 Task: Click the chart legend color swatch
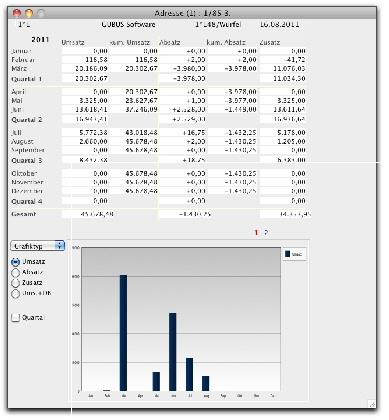[x=287, y=254]
